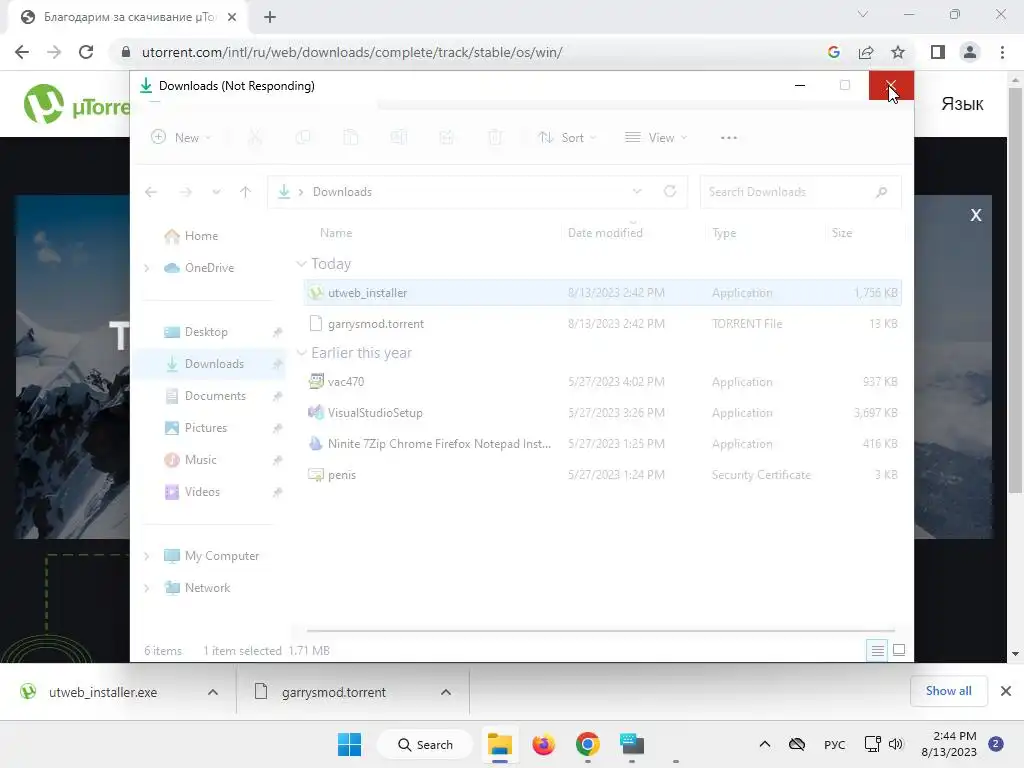This screenshot has height=768, width=1024.
Task: Click the search magnifier icon in Explorer
Action: coord(882,192)
